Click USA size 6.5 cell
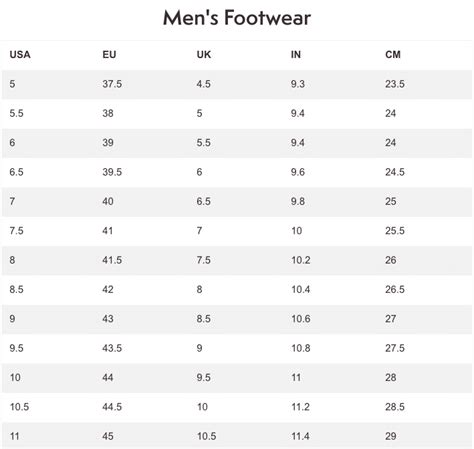The image size is (474, 449). [16, 172]
